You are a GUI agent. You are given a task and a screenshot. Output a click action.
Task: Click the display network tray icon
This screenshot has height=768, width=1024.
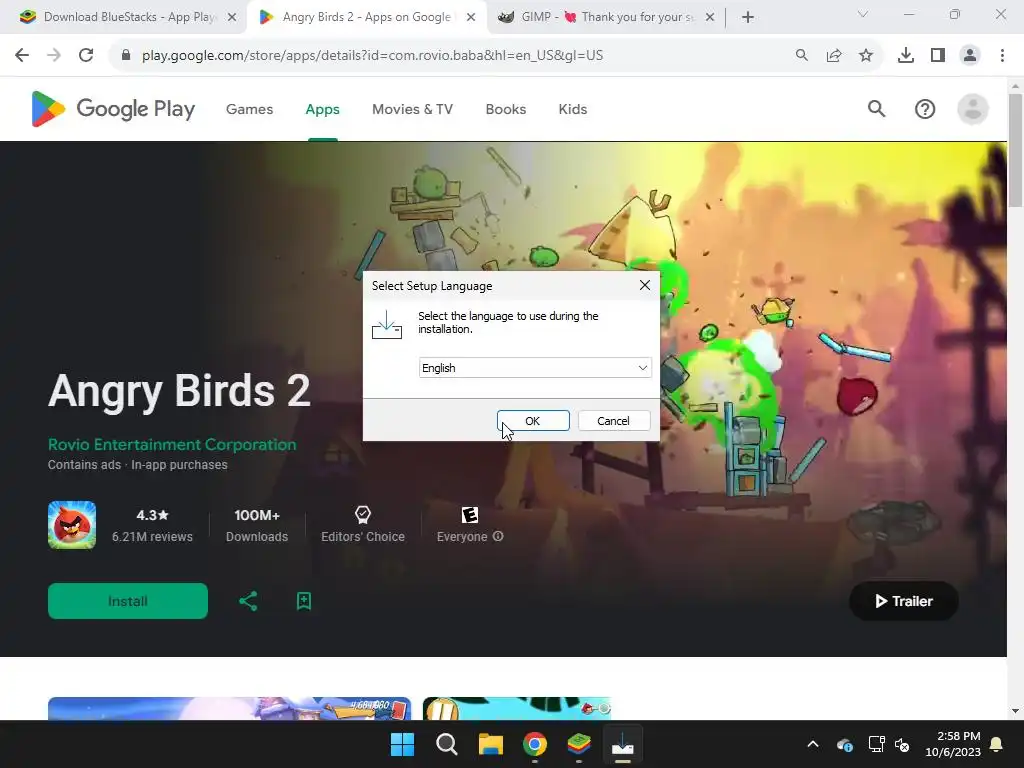876,744
